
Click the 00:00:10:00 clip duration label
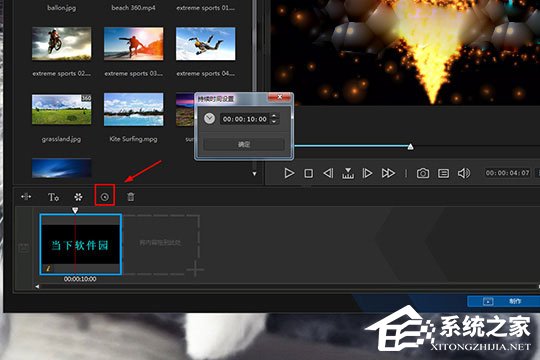80,279
